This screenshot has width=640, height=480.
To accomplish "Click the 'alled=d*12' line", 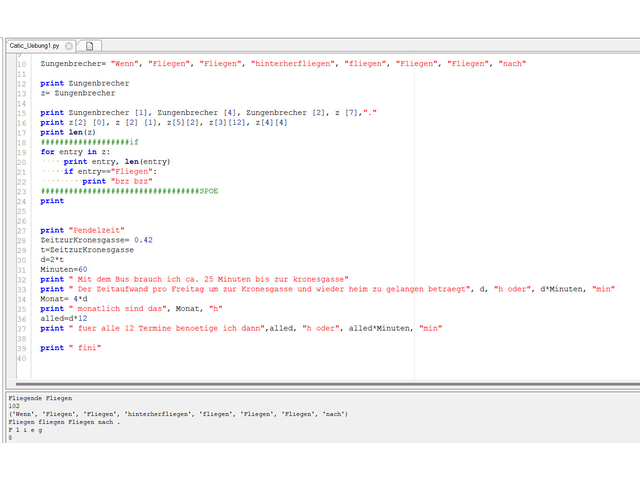I will point(64,318).
